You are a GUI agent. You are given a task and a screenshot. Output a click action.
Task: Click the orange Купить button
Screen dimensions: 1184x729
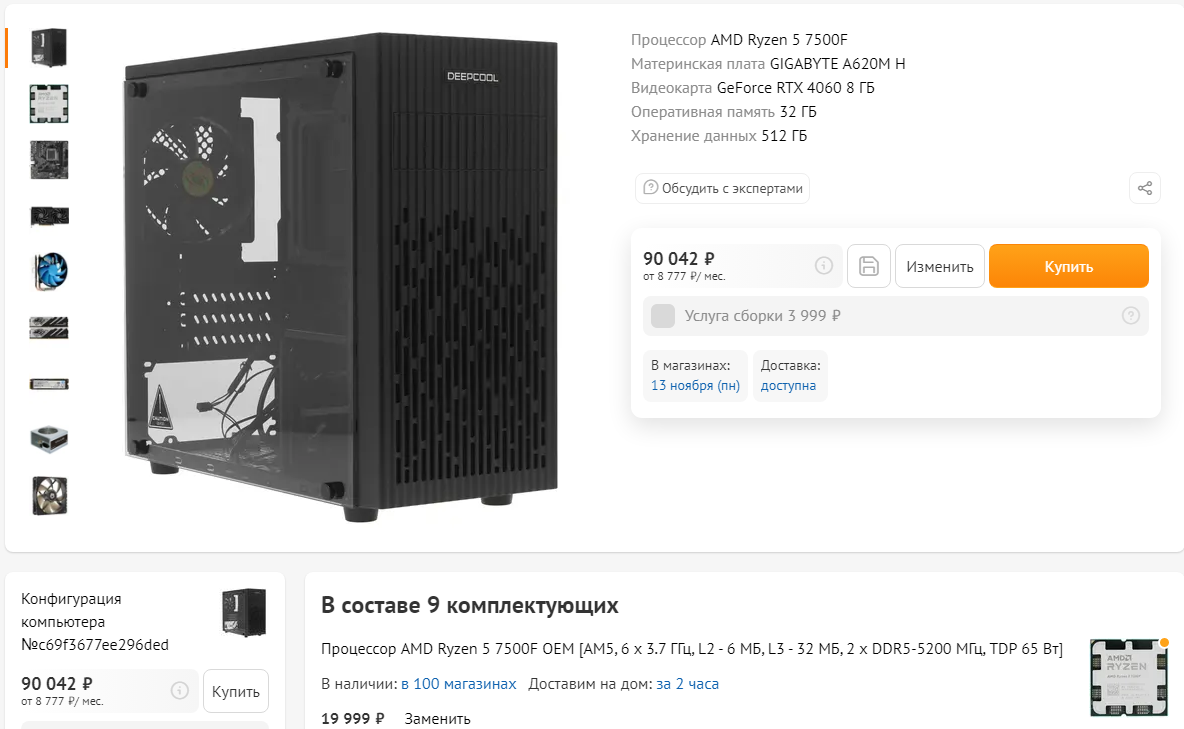[x=1068, y=266]
